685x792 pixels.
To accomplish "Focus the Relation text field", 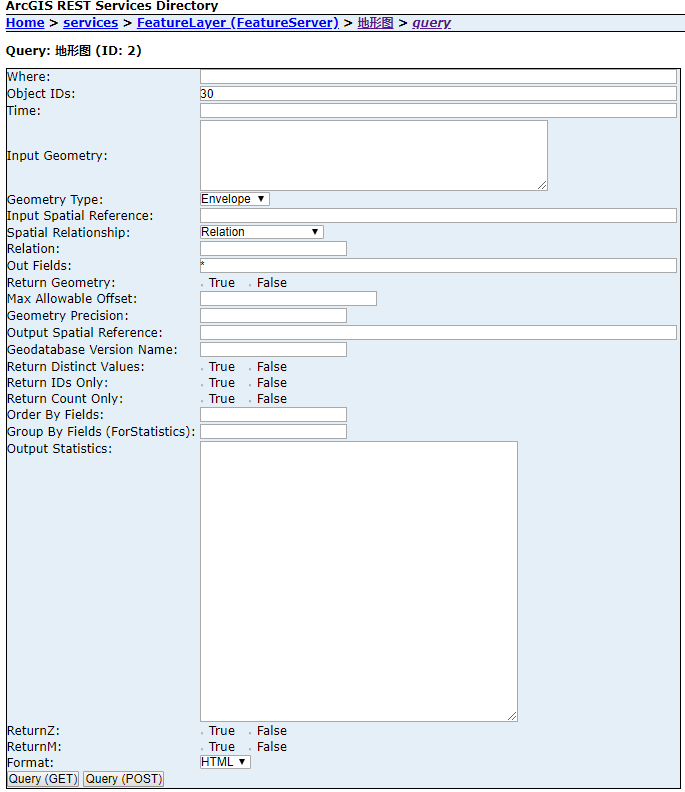I will [273, 249].
